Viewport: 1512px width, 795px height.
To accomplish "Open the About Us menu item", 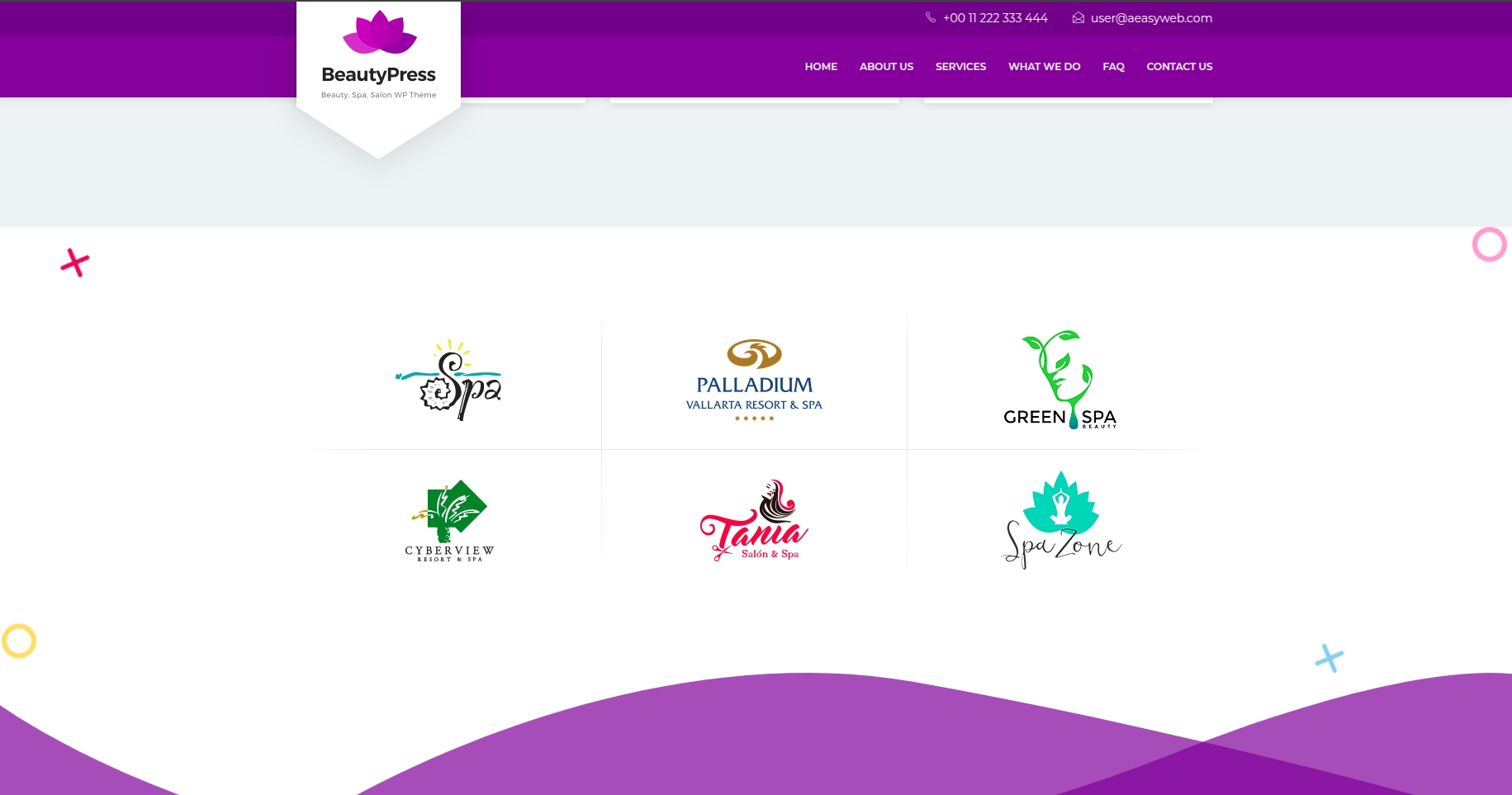I will pyautogui.click(x=886, y=67).
